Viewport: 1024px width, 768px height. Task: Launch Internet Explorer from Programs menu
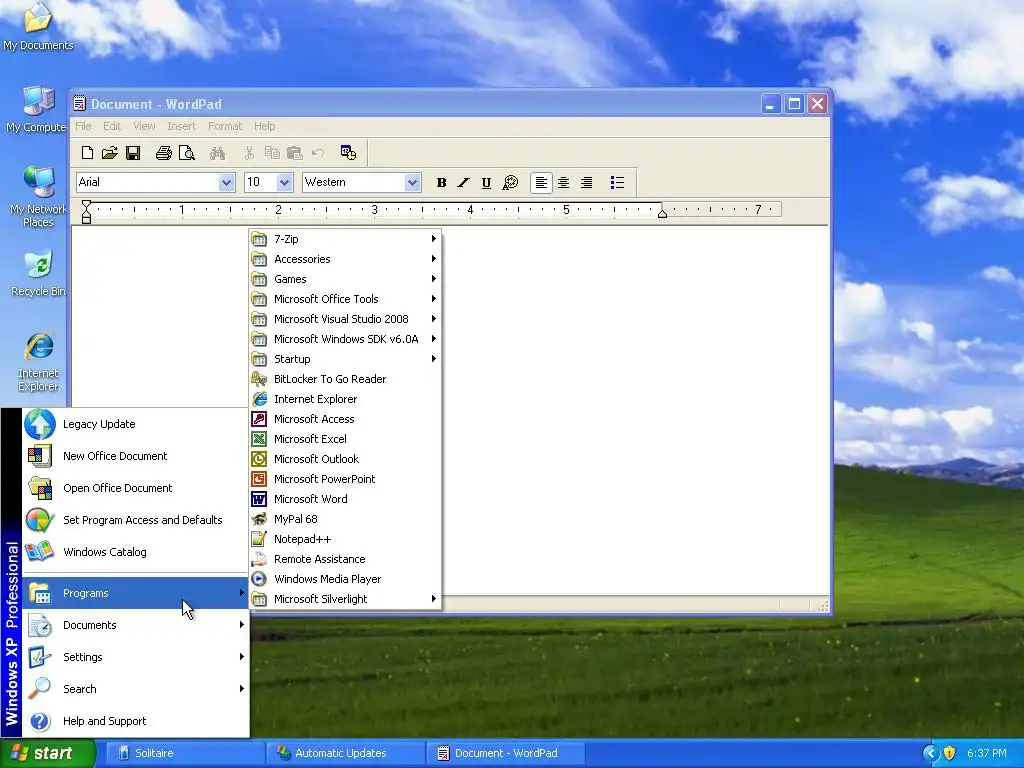pos(345,399)
